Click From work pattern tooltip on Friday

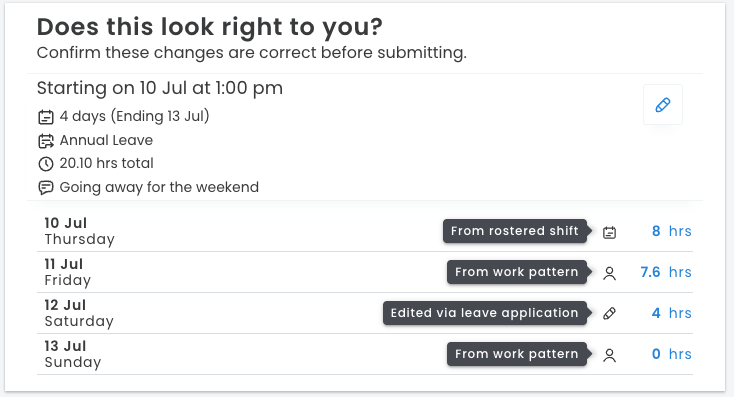517,272
